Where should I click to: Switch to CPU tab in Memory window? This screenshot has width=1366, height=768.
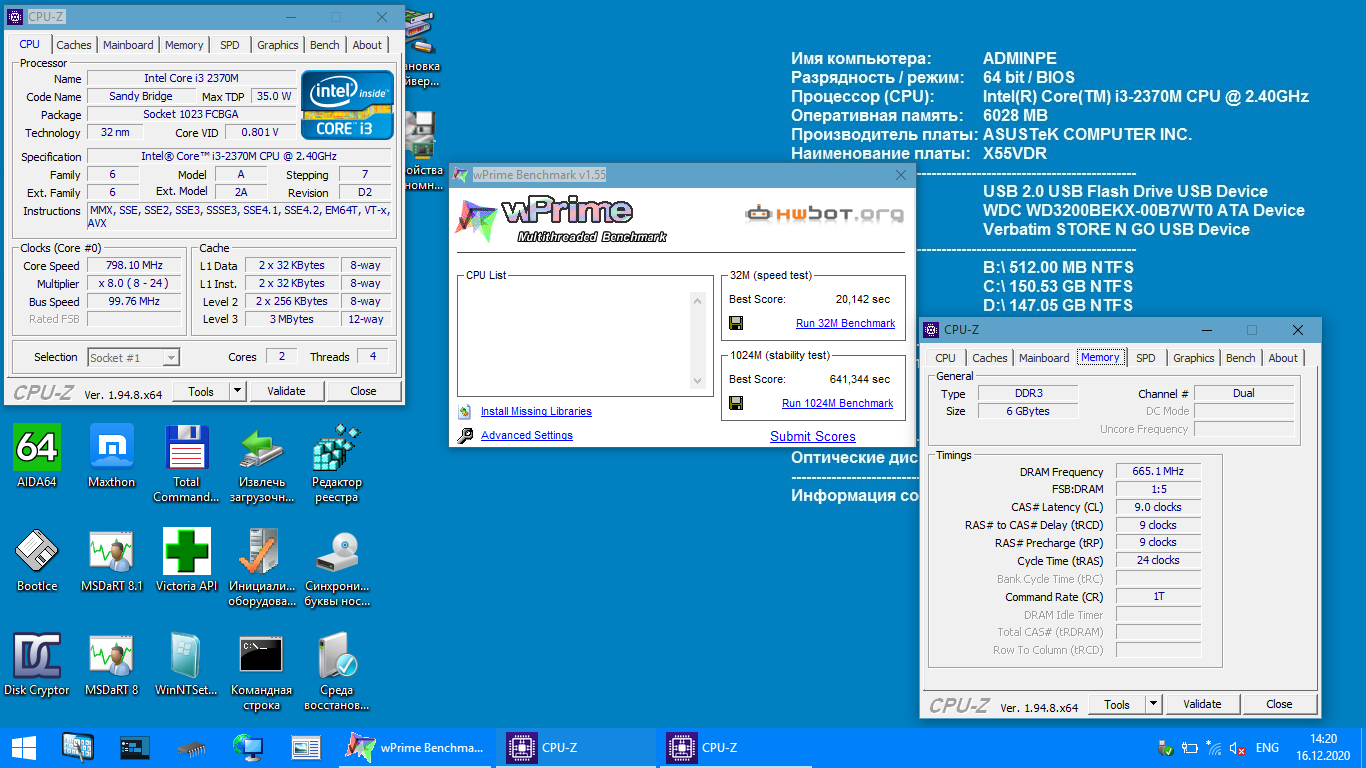946,358
